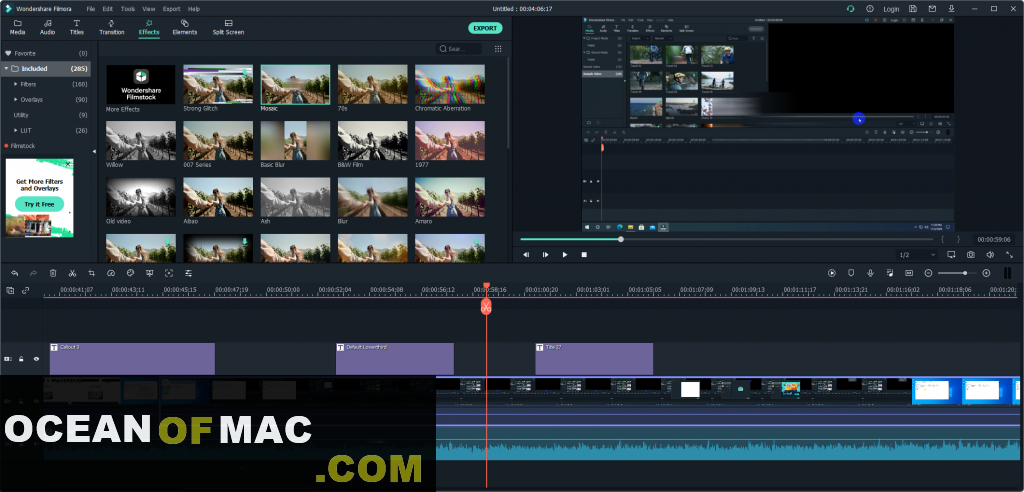The image size is (1024, 492).
Task: Click the Login link
Action: 891,9
